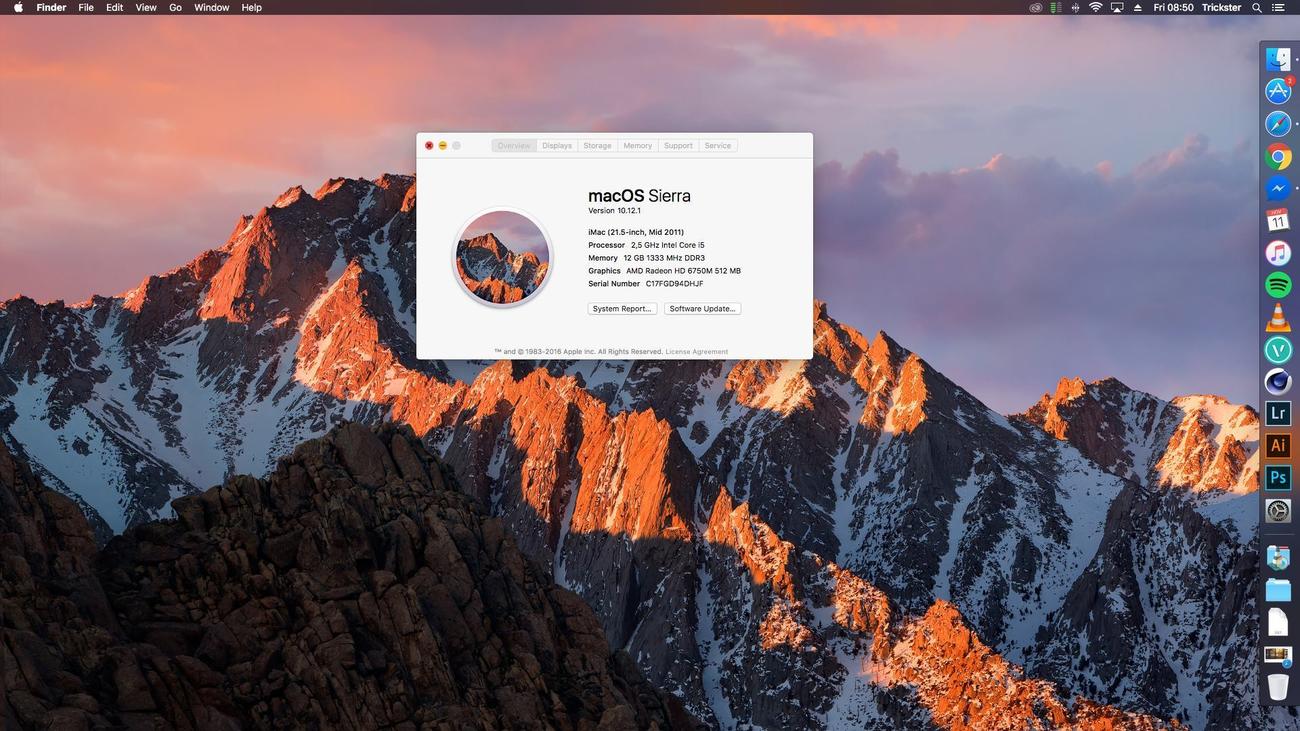Click the Trickster user name in menu bar
Image resolution: width=1300 pixels, height=731 pixels.
click(1221, 7)
